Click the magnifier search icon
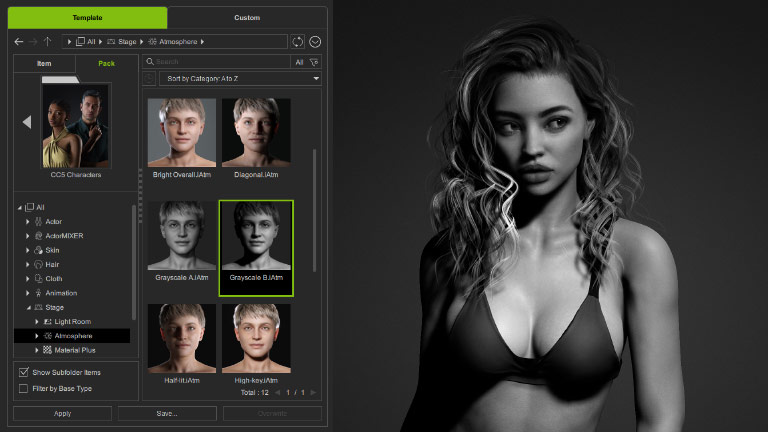Viewport: 768px width, 432px height. (x=150, y=62)
